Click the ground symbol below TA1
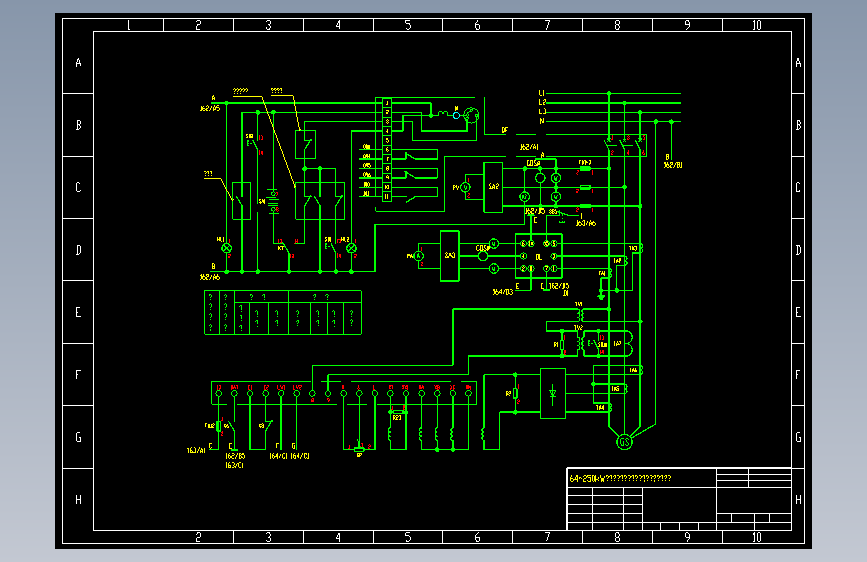This screenshot has width=867, height=562. click(x=601, y=297)
